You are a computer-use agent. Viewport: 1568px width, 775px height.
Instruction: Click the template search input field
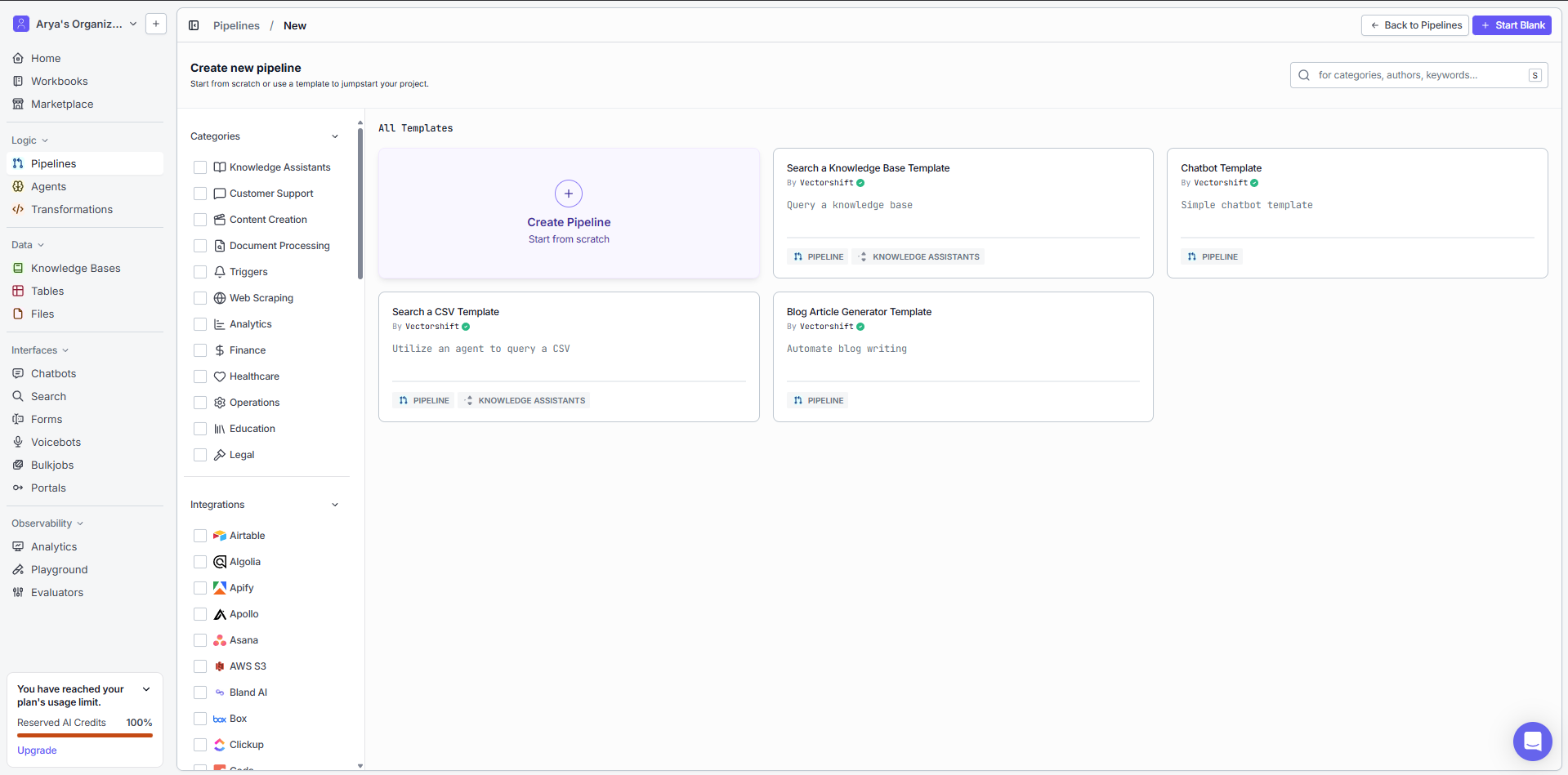1418,75
